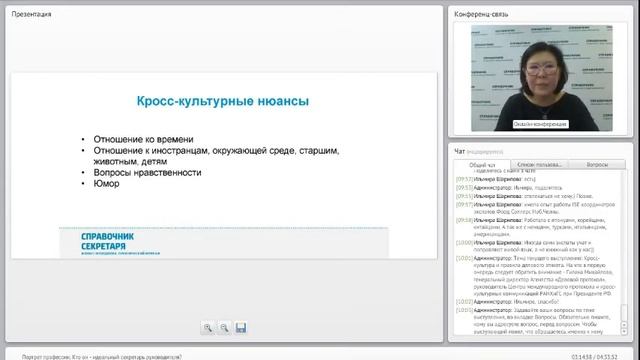Image resolution: width=640 pixels, height=360 pixels.
Task: Click the Конференц-связь panel title
Action: [x=481, y=14]
